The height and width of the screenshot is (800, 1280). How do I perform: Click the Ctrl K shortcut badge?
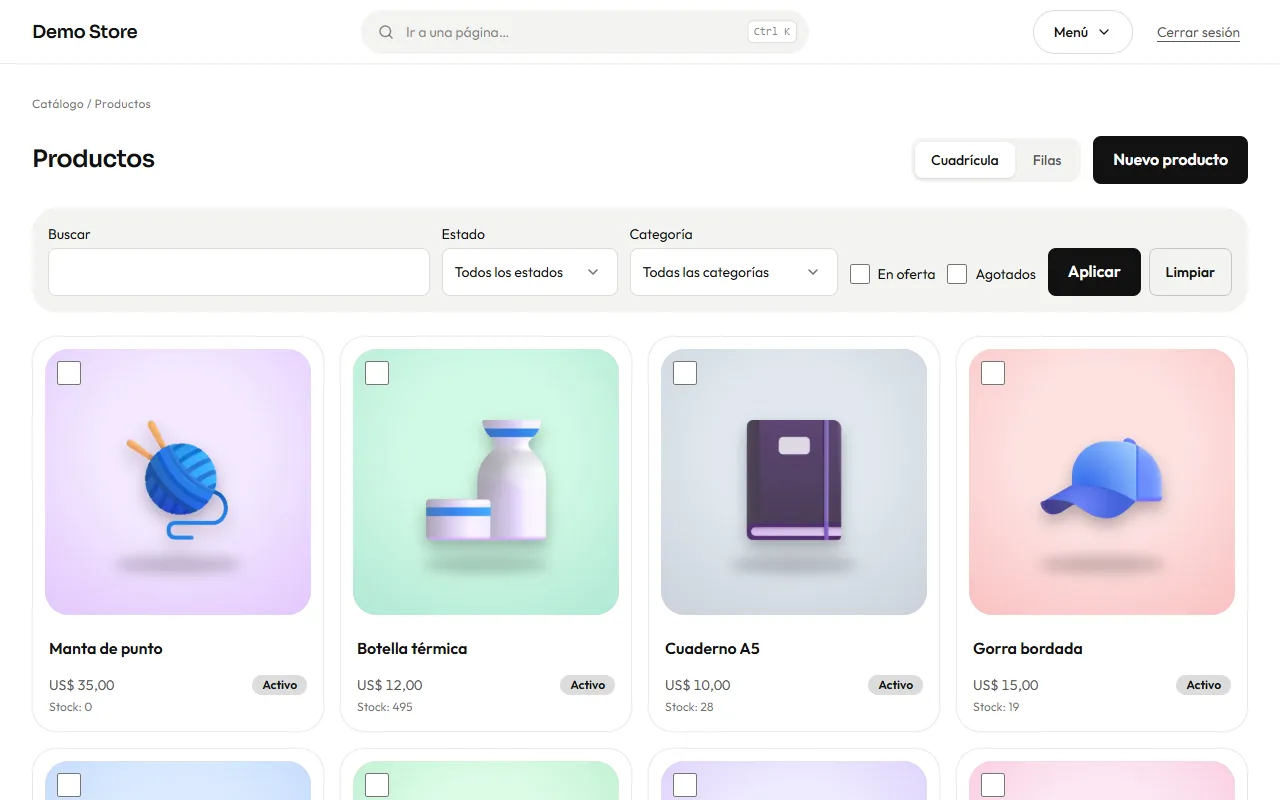[772, 32]
